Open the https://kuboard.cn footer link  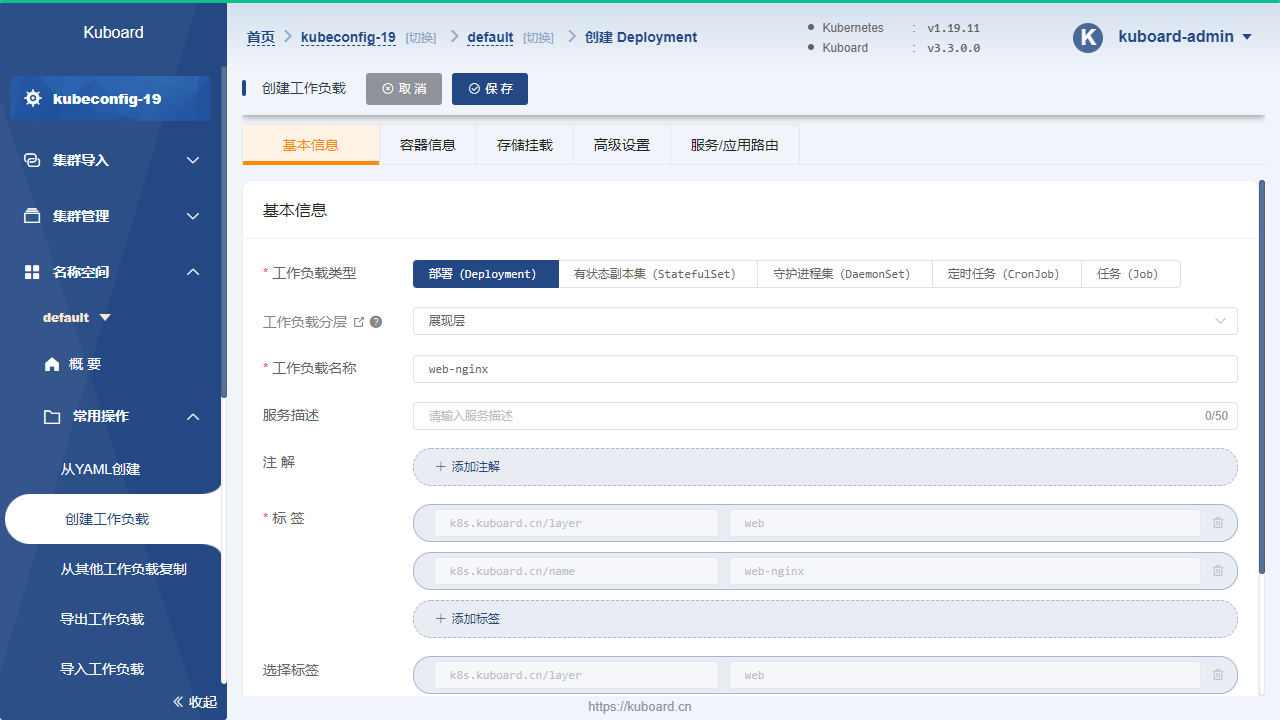(640, 706)
